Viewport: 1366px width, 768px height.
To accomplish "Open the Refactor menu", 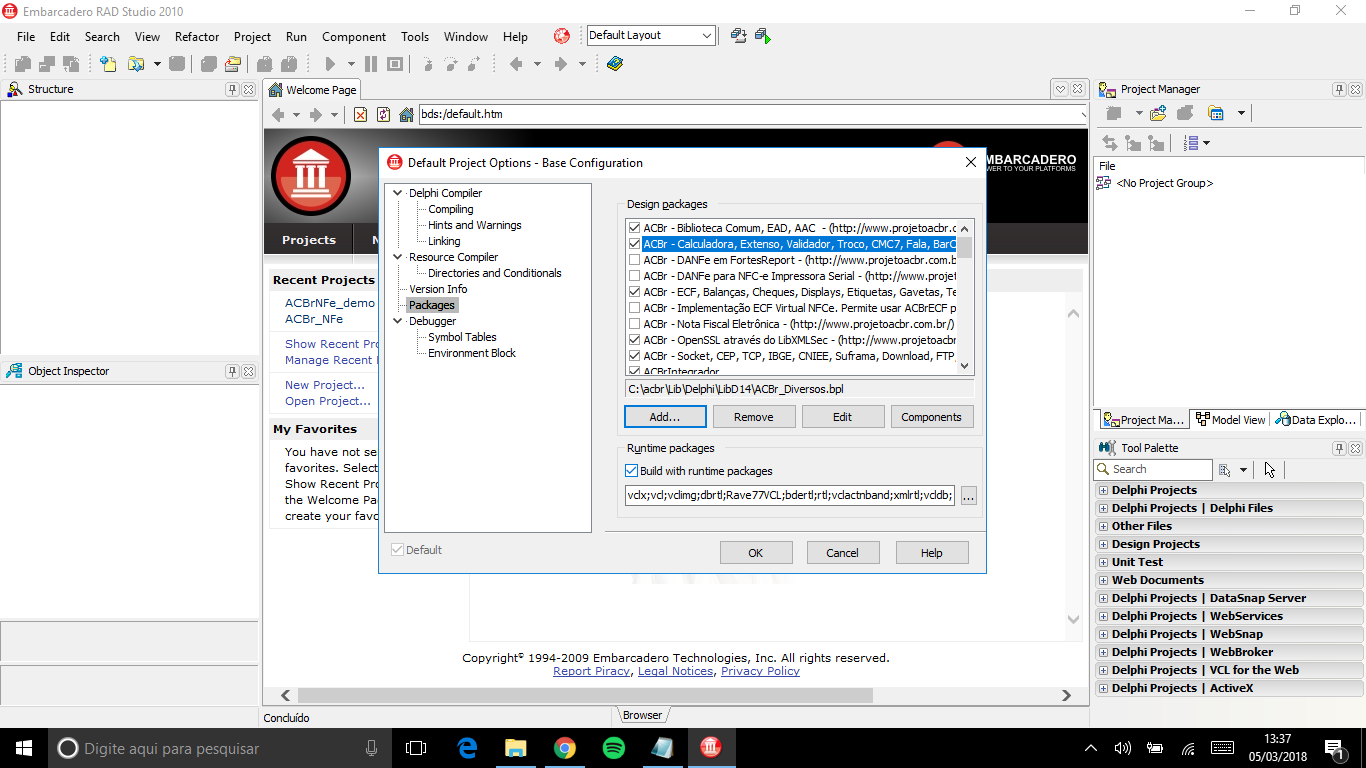I will point(197,37).
